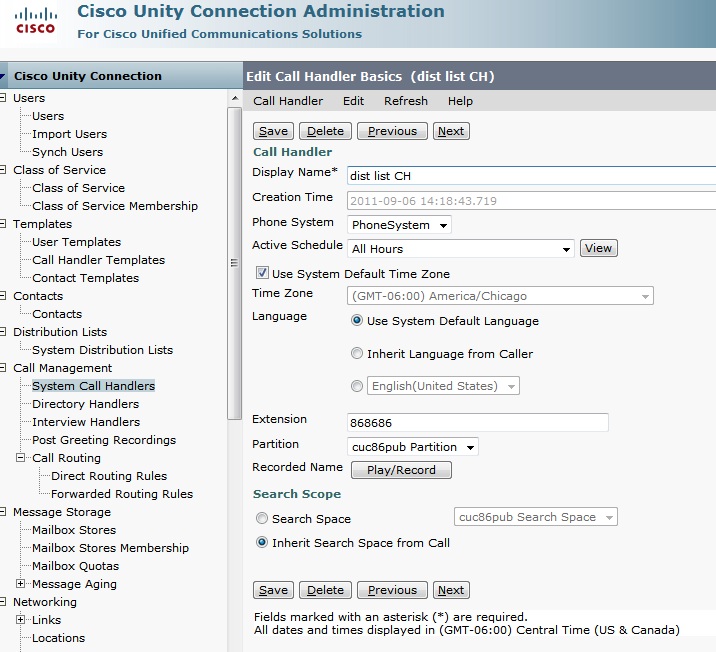This screenshot has width=716, height=652.
Task: Click the Cisco logo
Action: [x=35, y=22]
